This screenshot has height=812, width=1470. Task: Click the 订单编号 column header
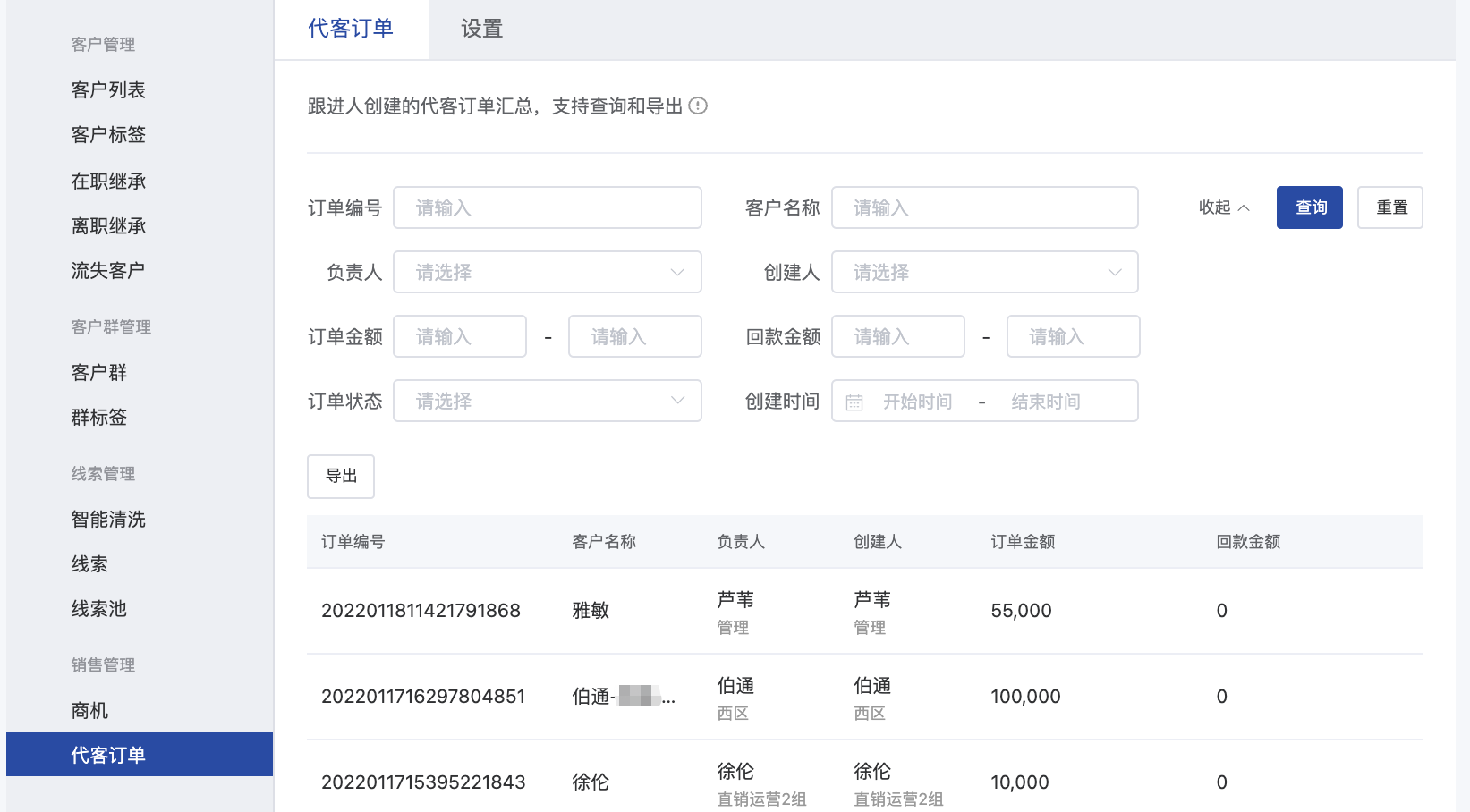coord(353,542)
